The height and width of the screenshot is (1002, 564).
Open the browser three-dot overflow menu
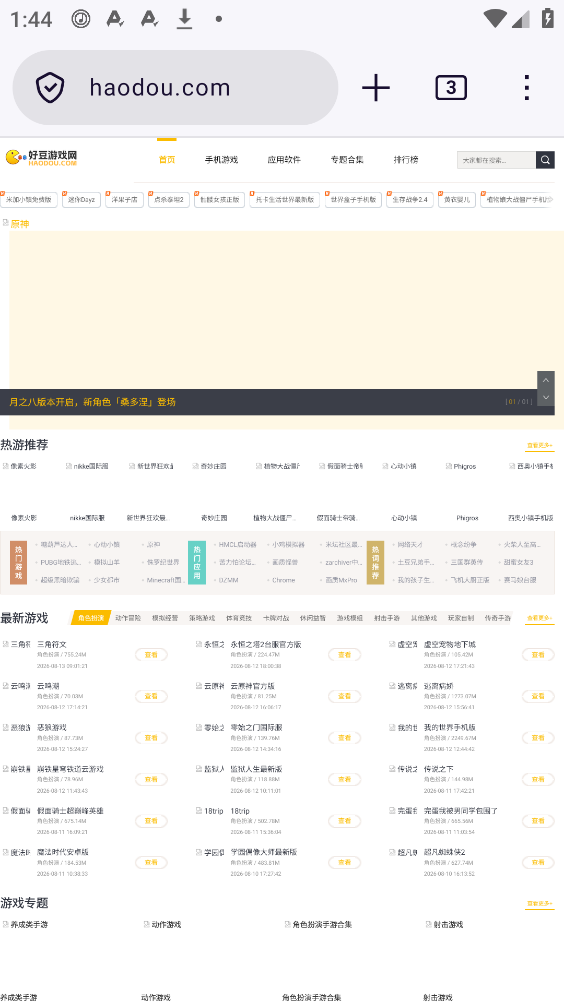click(526, 88)
